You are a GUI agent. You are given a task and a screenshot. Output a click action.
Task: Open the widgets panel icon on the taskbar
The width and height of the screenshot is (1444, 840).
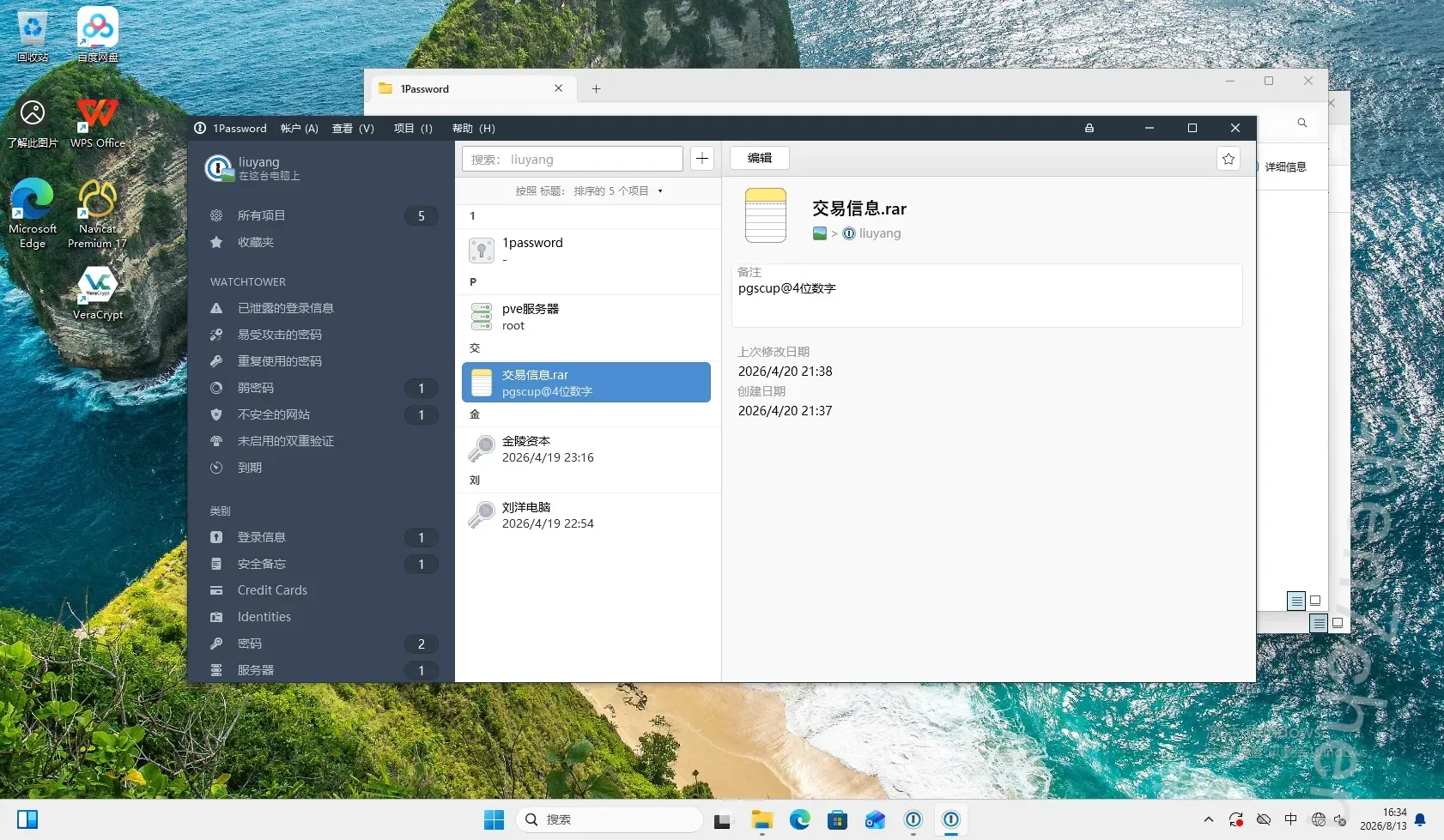[27, 819]
